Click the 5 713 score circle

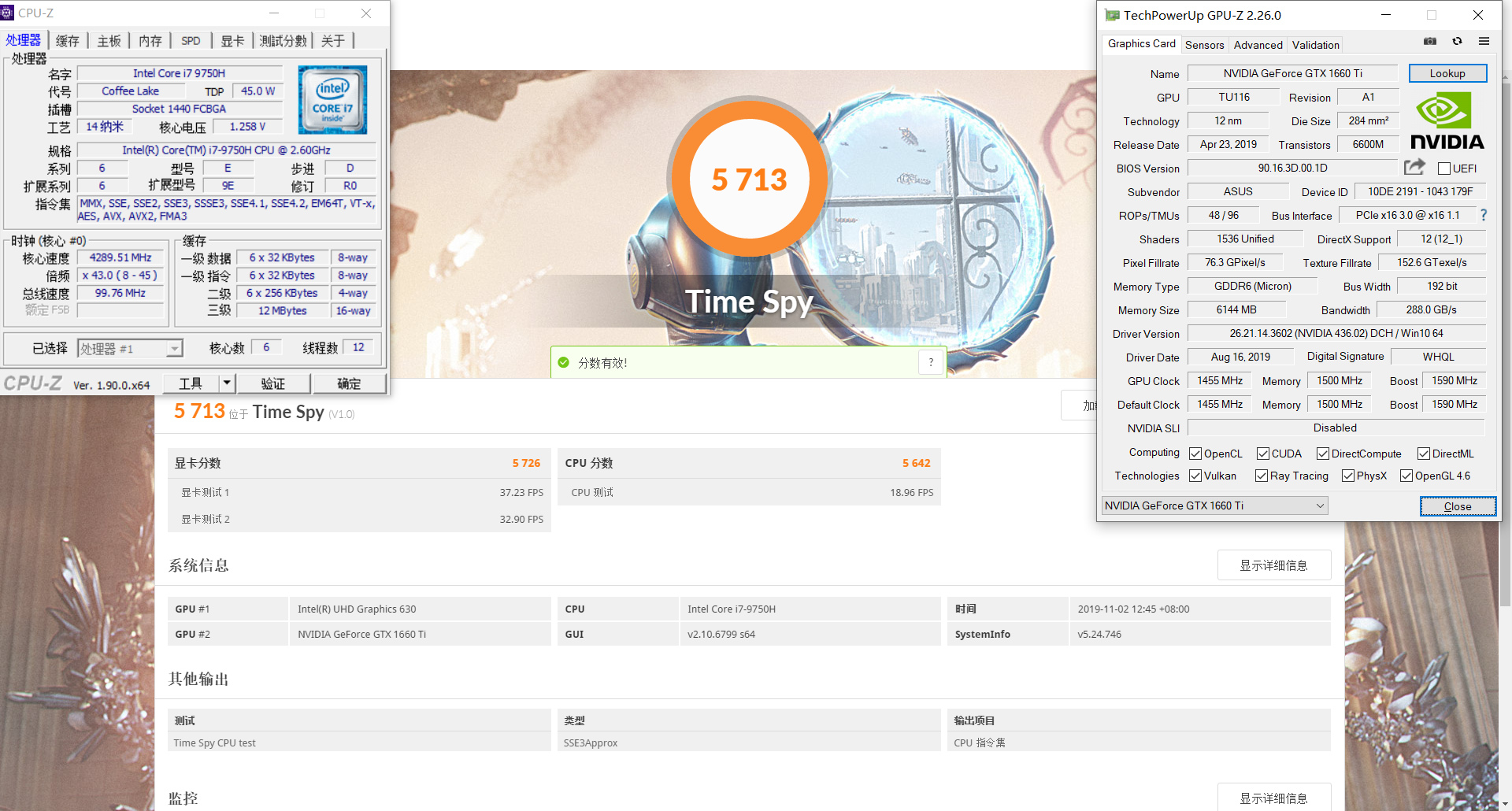[x=749, y=180]
